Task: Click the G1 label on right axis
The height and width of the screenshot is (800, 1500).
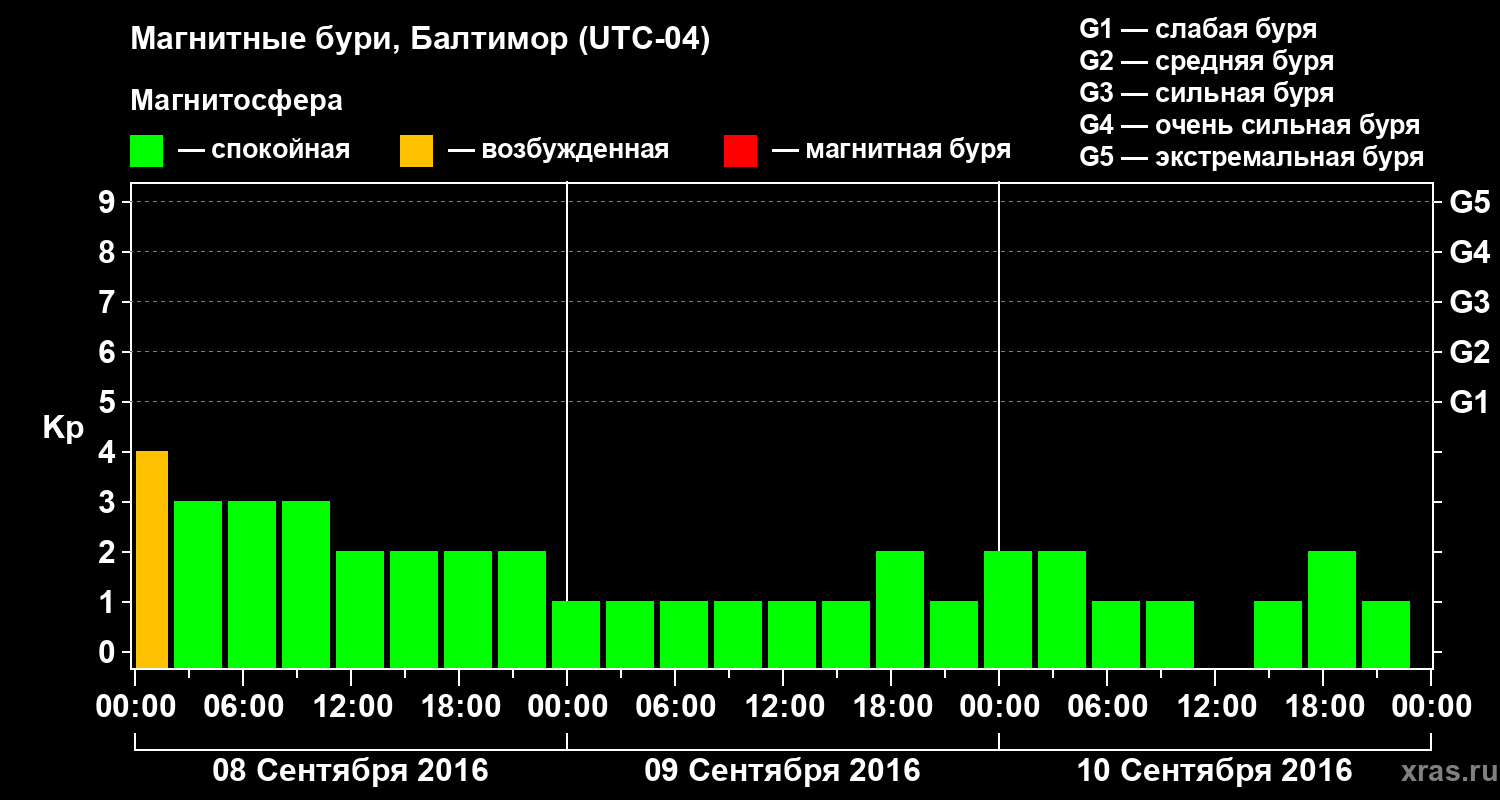Action: tap(1470, 403)
